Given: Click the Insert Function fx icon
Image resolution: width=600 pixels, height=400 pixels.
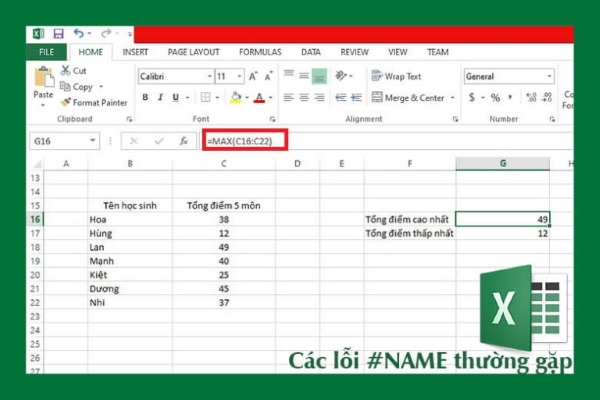Looking at the screenshot, I should coord(183,141).
